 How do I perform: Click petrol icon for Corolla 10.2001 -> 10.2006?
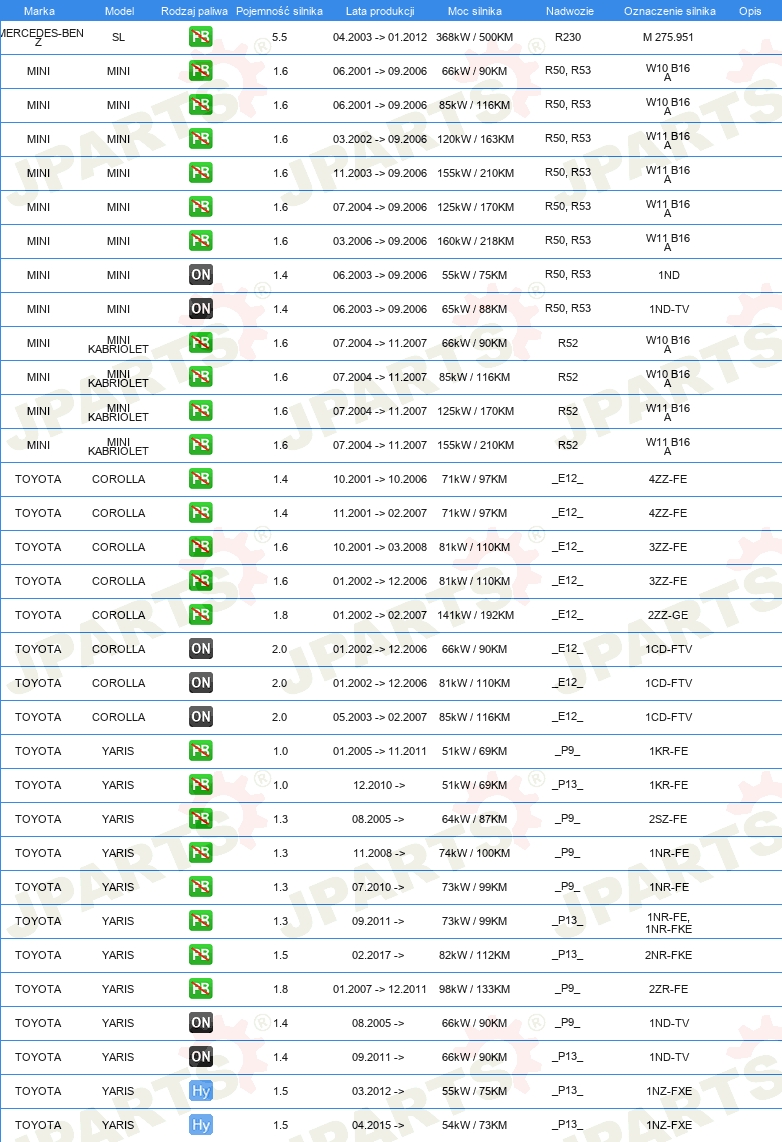pyautogui.click(x=201, y=479)
